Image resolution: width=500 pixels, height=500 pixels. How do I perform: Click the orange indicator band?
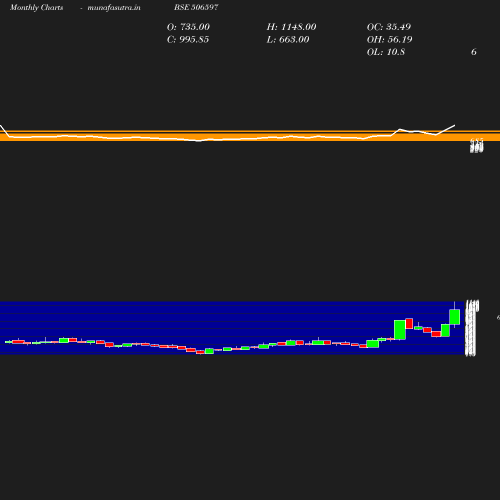[x=250, y=136]
